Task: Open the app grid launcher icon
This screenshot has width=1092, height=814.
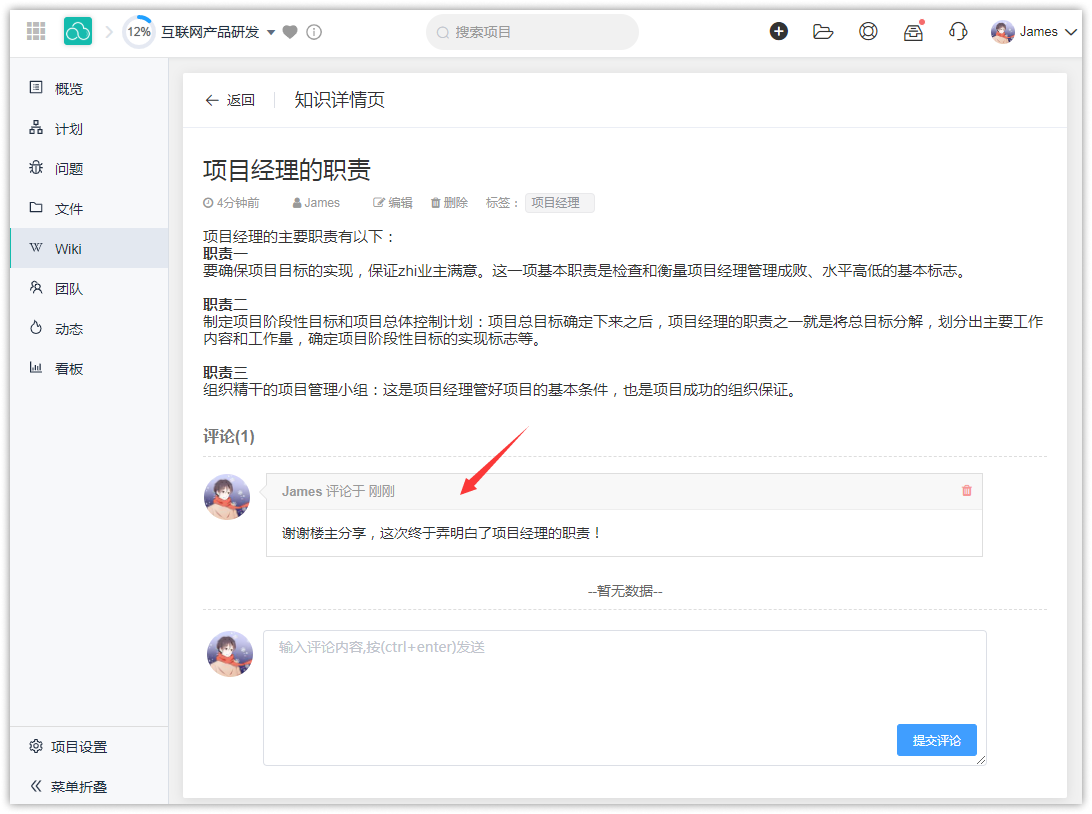Action: point(36,32)
